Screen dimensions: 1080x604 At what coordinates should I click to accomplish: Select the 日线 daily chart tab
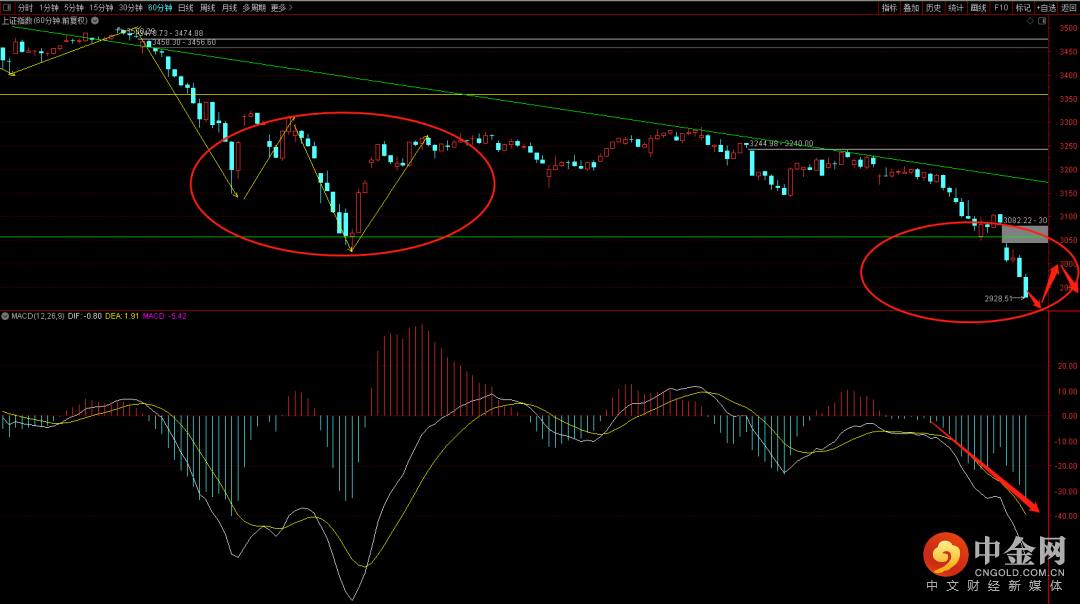tap(186, 7)
